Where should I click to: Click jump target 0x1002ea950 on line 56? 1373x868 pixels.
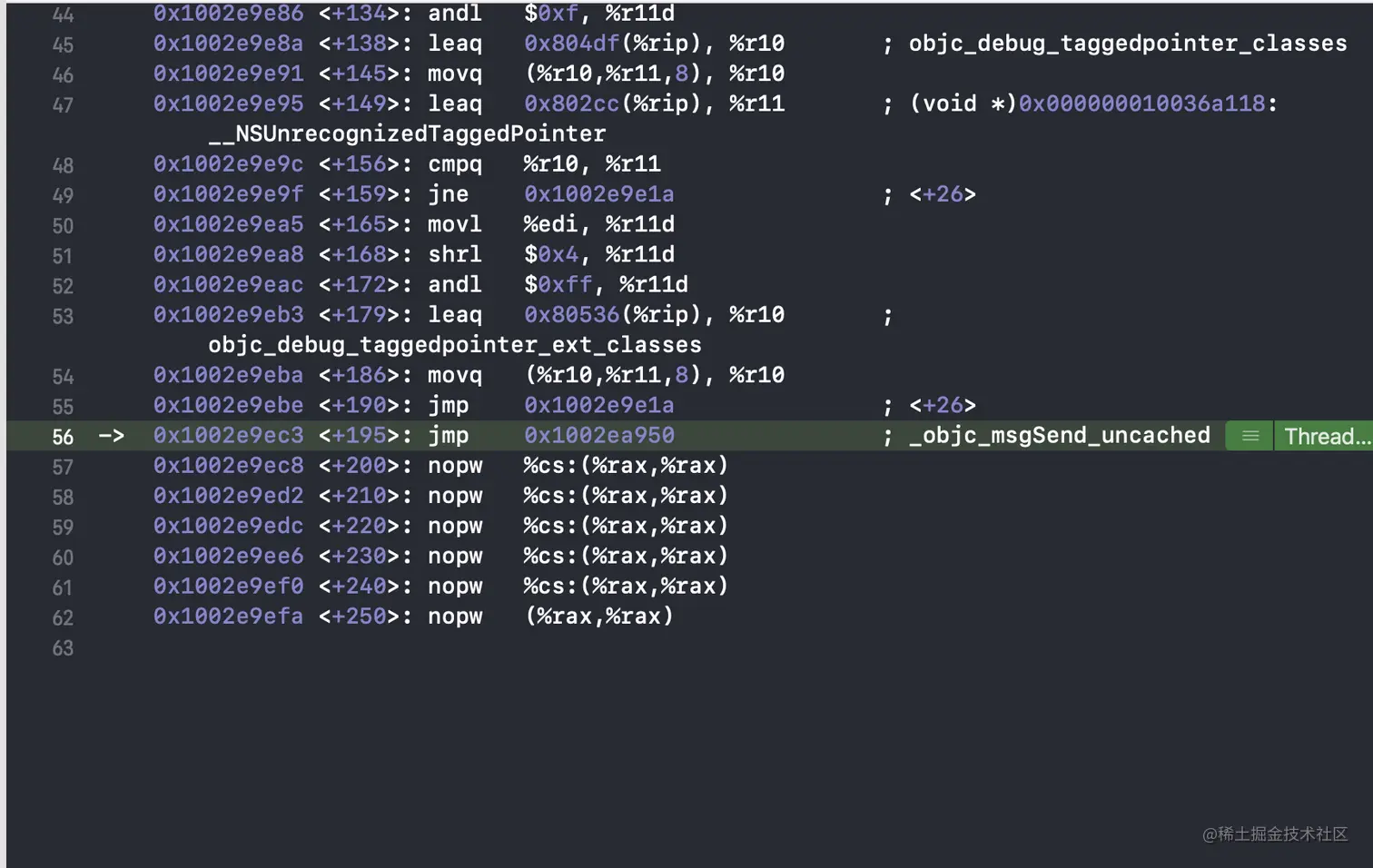(x=599, y=435)
